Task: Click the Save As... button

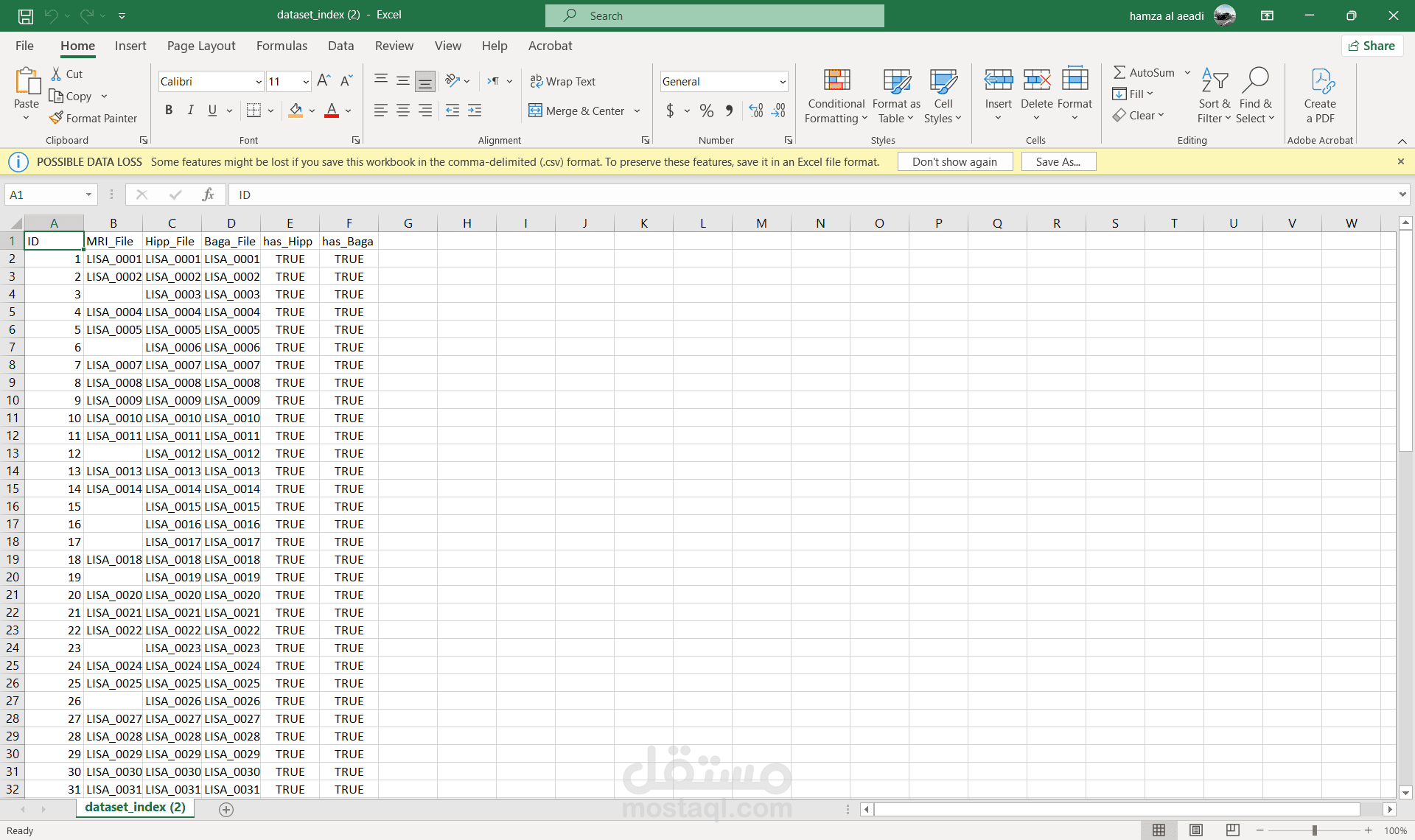Action: coord(1058,162)
